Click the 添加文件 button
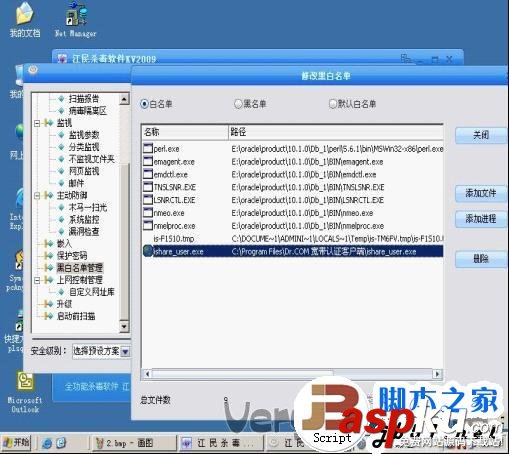509x454 pixels. coord(480,193)
